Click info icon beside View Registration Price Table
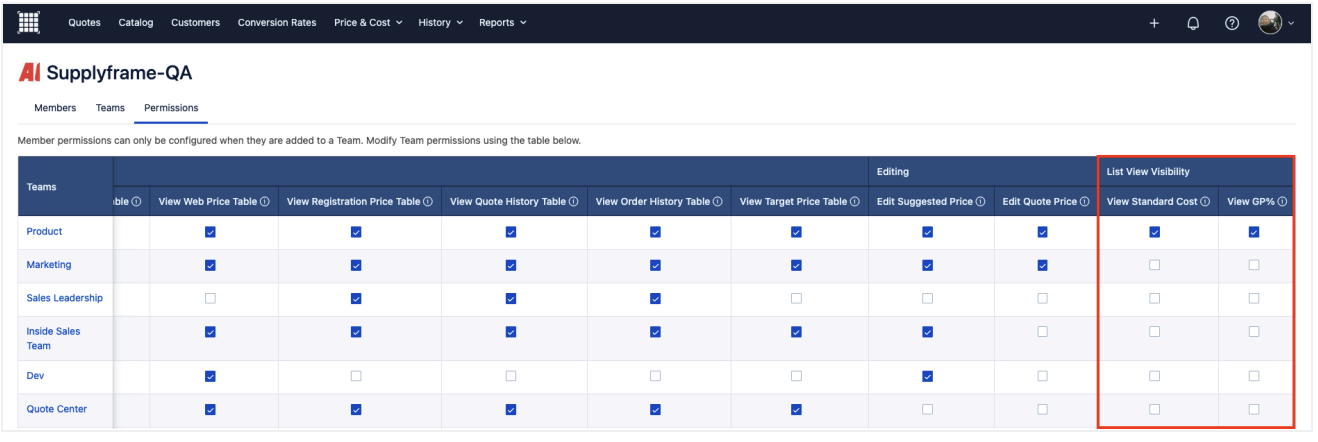 tap(428, 202)
